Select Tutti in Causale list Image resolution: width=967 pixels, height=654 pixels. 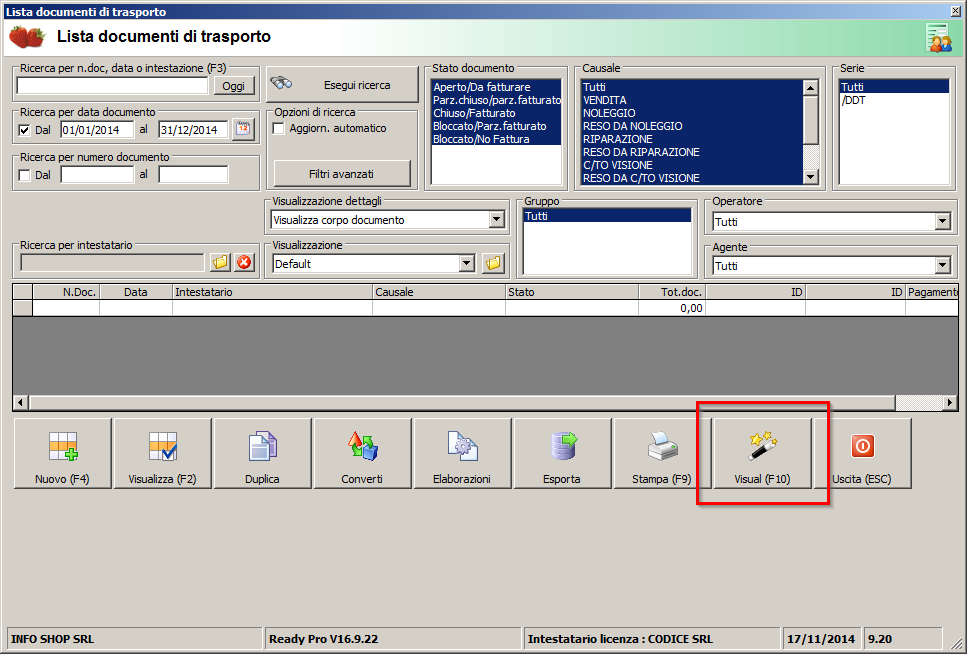692,87
